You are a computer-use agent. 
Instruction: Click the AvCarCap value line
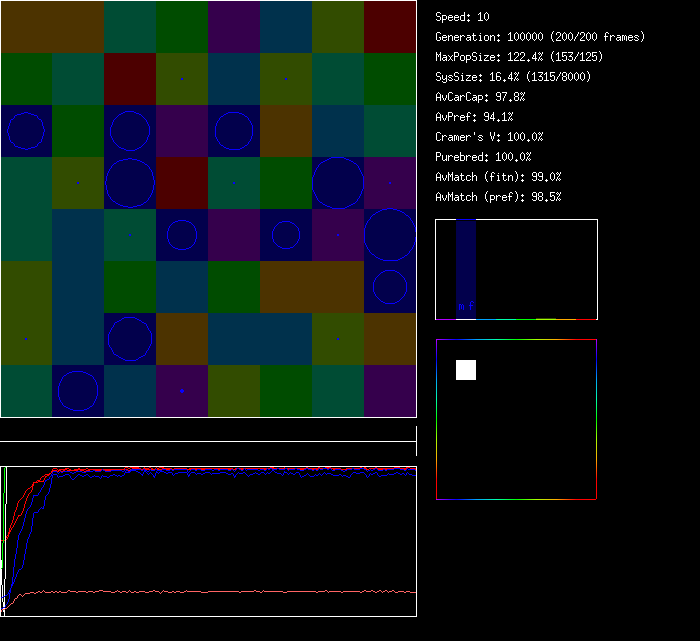pyautogui.click(x=480, y=97)
